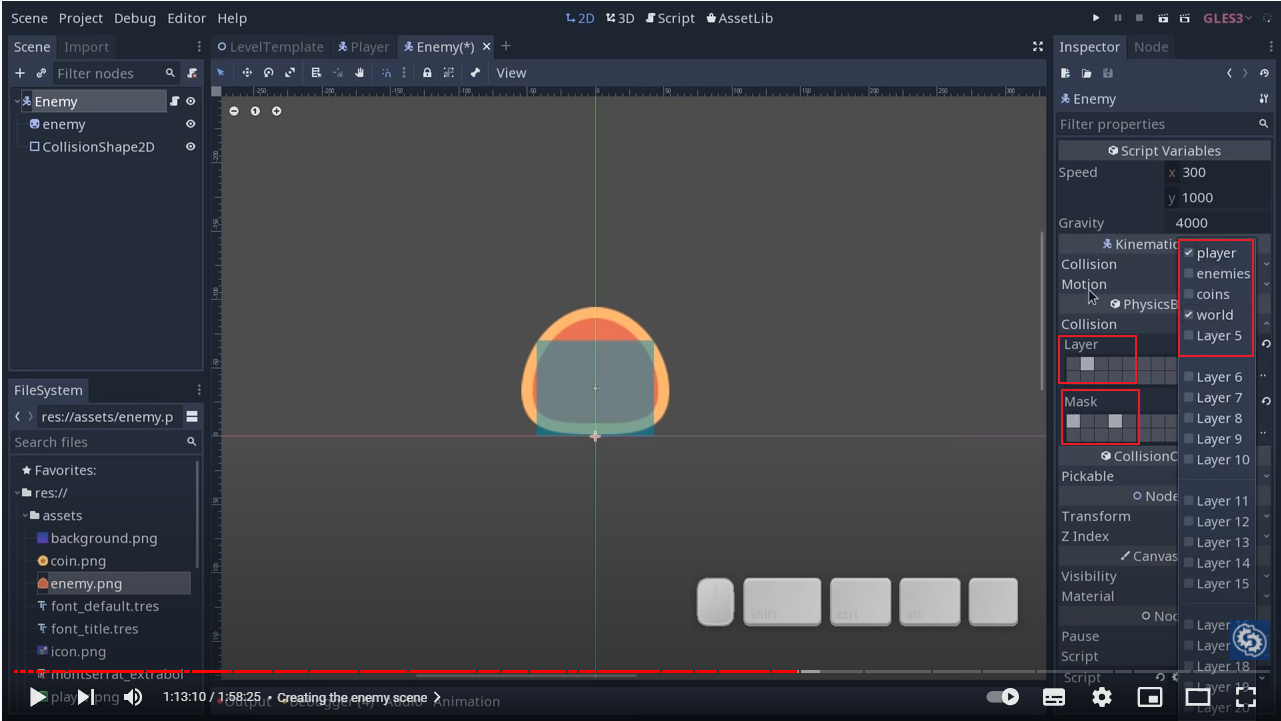Check the enemies mask layer checkbox

point(1189,273)
